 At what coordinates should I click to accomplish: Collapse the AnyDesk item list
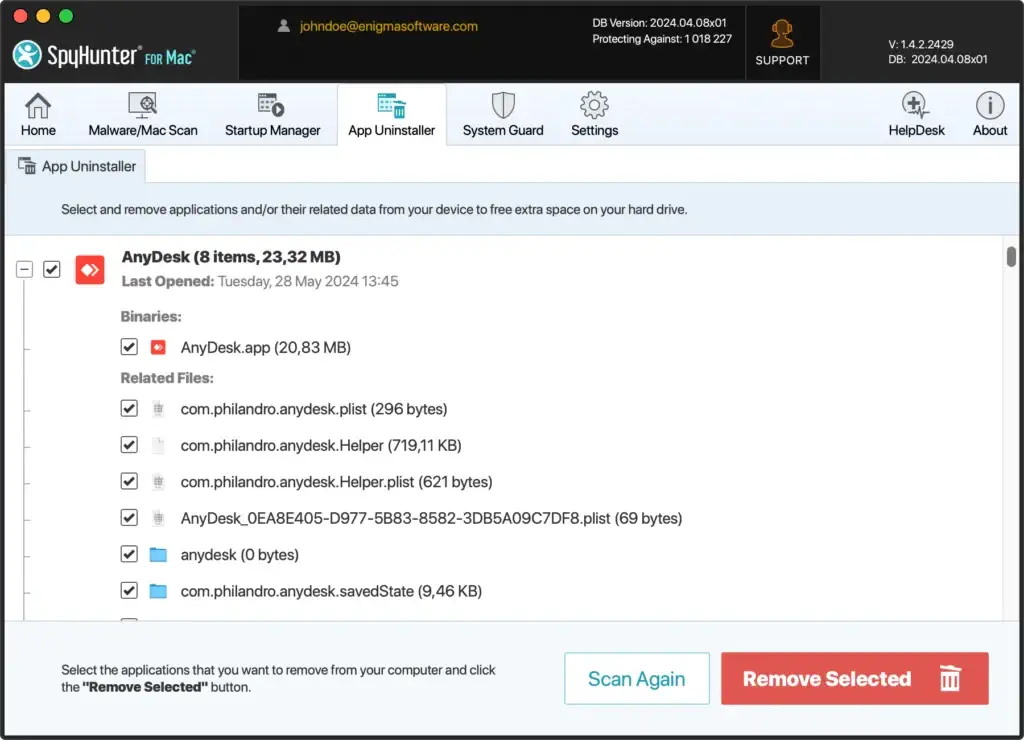coord(24,269)
